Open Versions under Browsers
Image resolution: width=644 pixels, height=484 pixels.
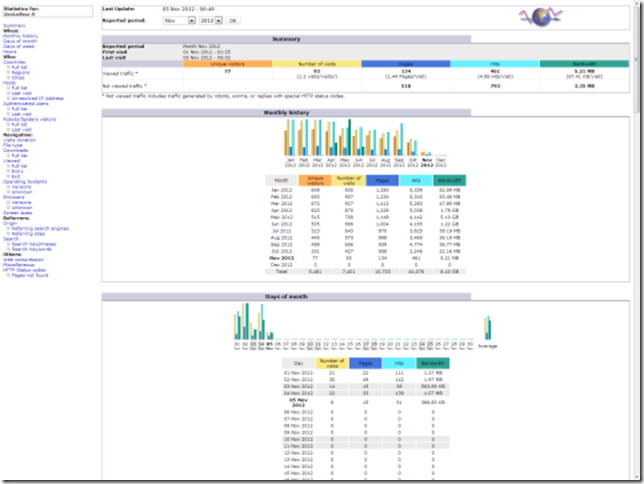21,203
